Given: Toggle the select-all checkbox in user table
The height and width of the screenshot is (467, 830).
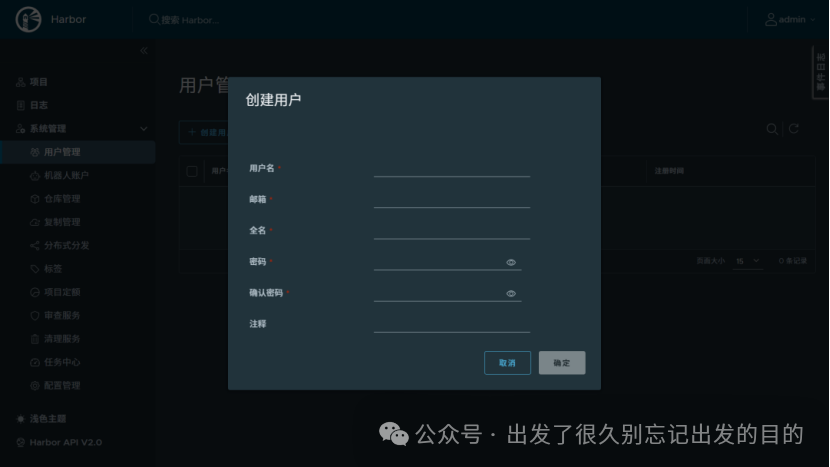Looking at the screenshot, I should (192, 171).
